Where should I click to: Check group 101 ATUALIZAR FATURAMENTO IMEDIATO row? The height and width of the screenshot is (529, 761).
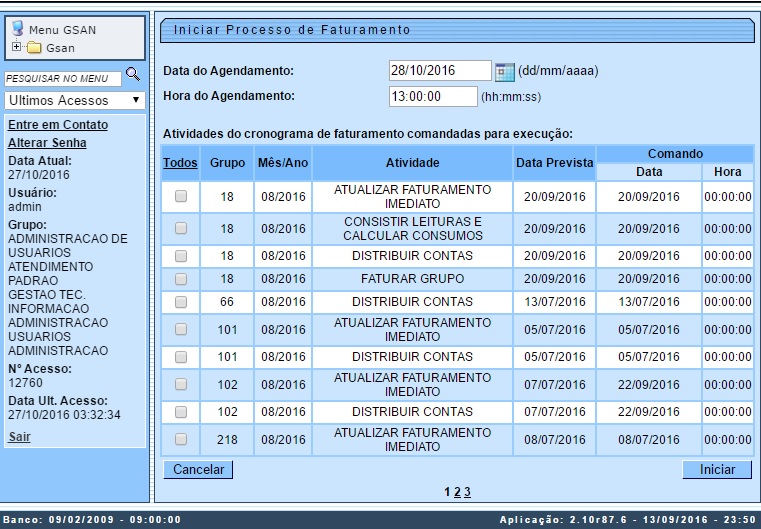(x=181, y=329)
